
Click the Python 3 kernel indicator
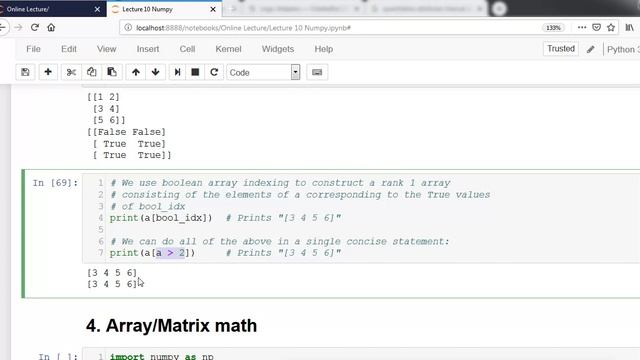623,49
